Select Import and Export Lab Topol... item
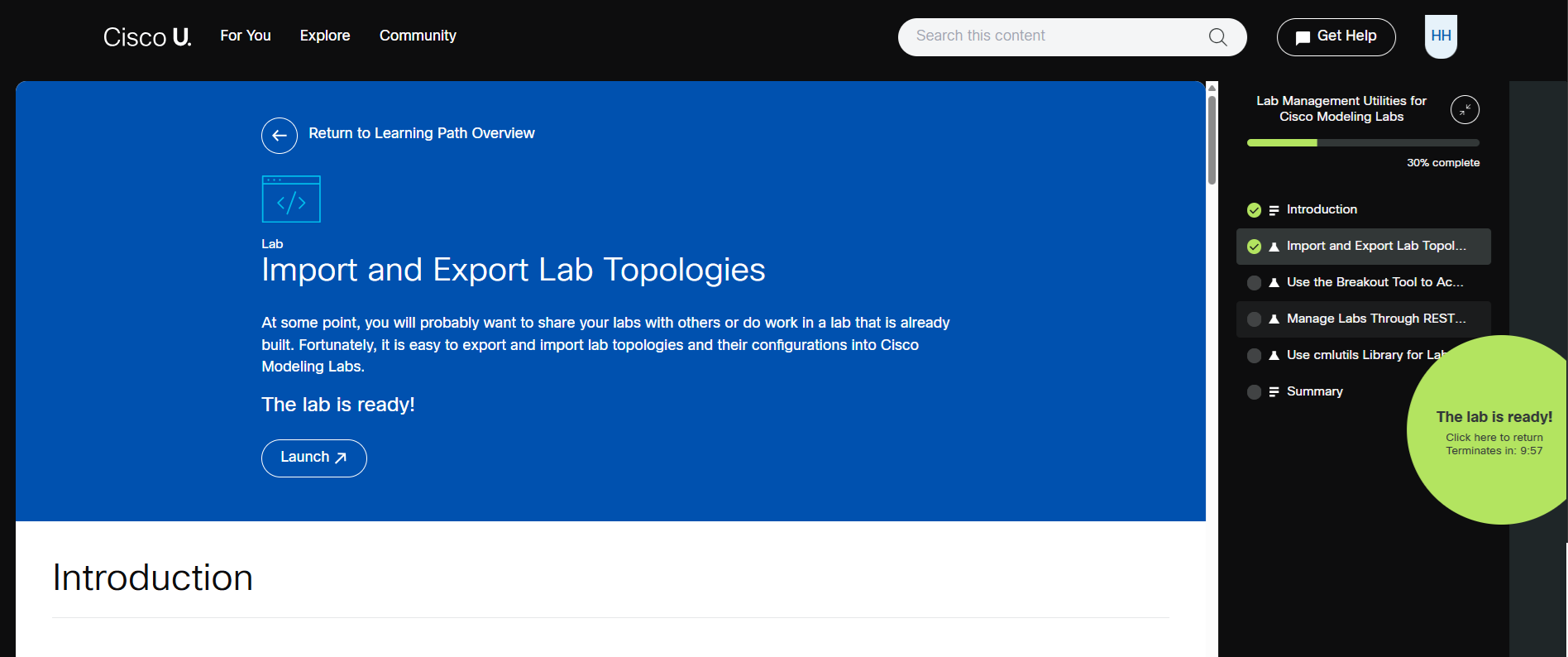The image size is (1568, 657). (1363, 247)
